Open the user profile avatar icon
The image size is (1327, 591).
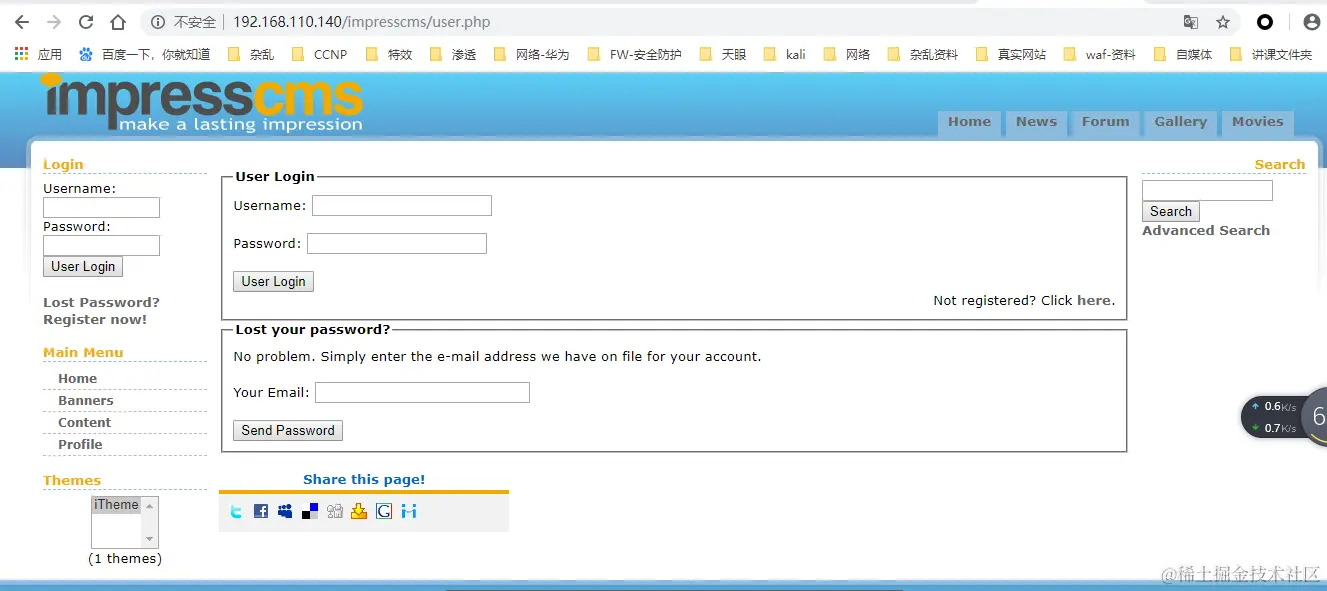[1311, 22]
